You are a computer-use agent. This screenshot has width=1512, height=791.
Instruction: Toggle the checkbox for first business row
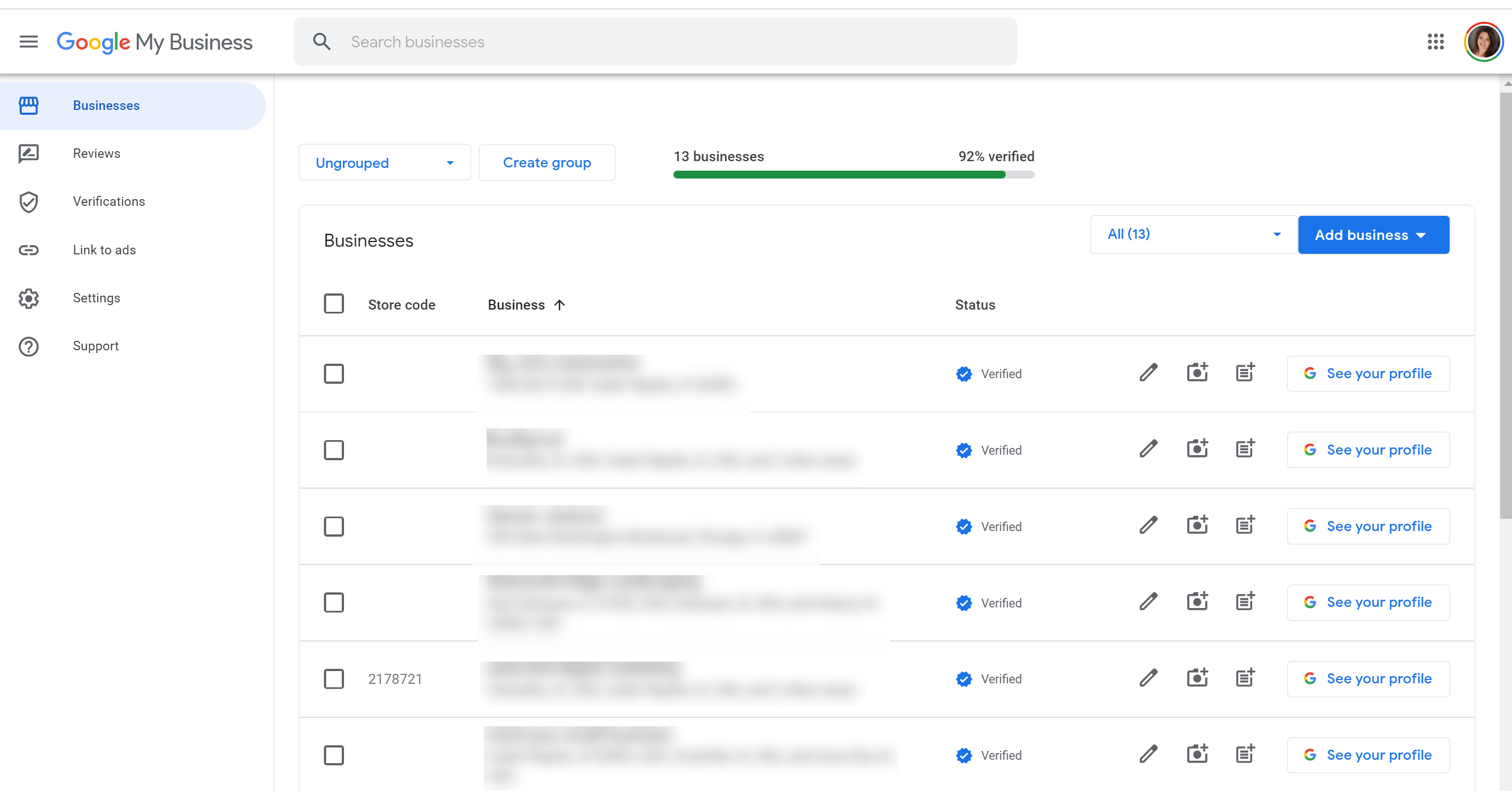pos(333,374)
